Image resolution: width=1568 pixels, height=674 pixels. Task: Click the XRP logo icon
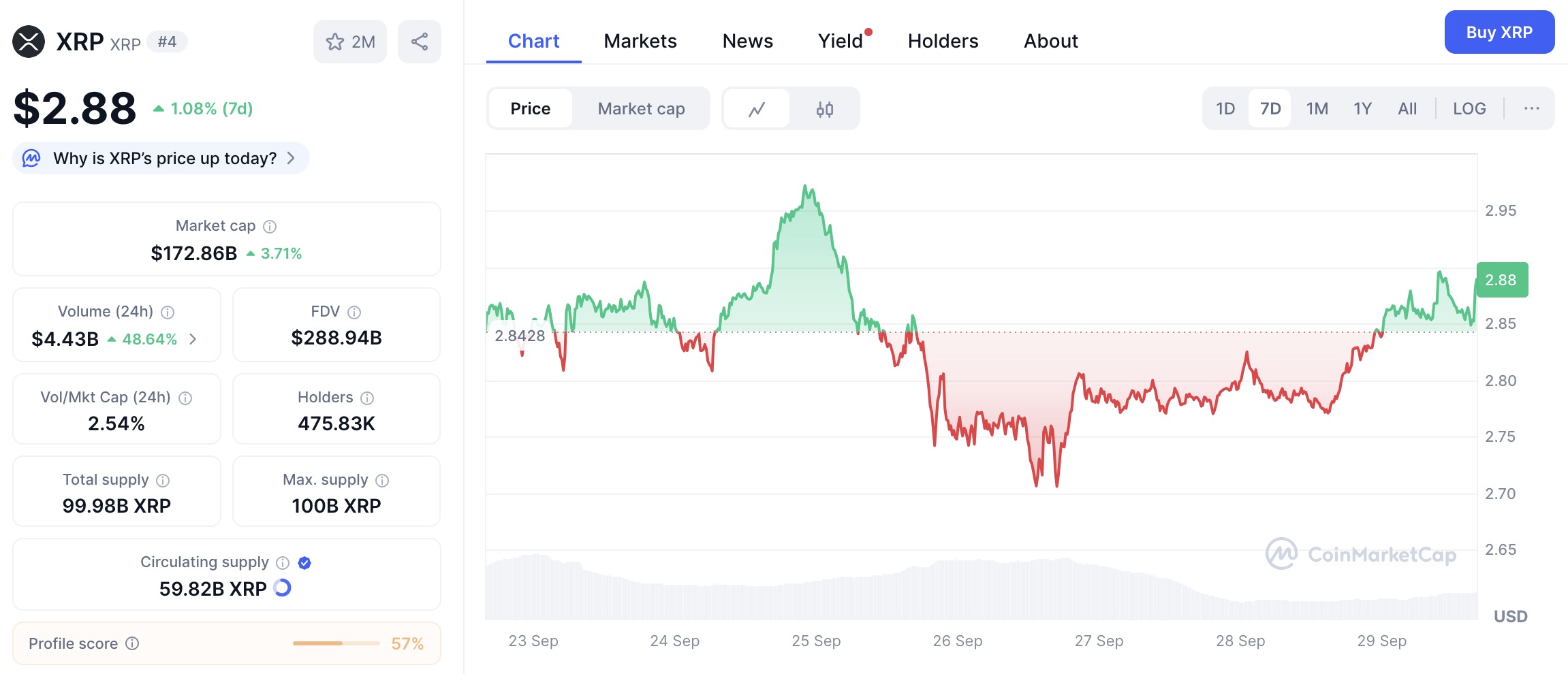coord(29,42)
